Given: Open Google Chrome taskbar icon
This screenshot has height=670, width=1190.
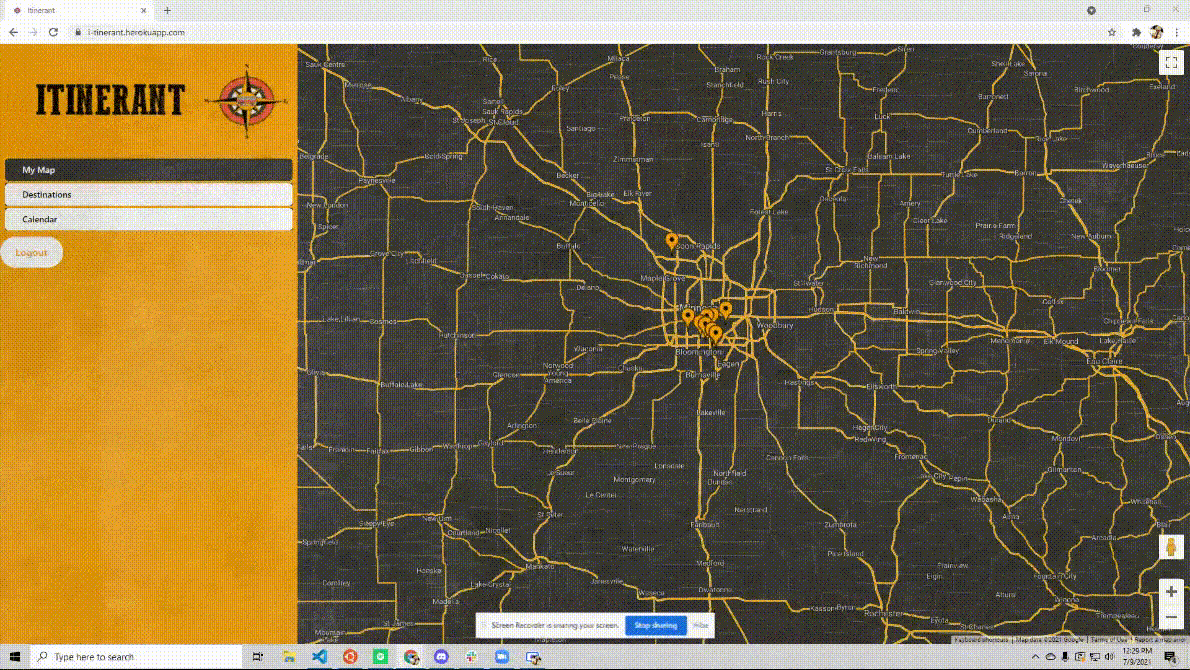Looking at the screenshot, I should click(411, 656).
